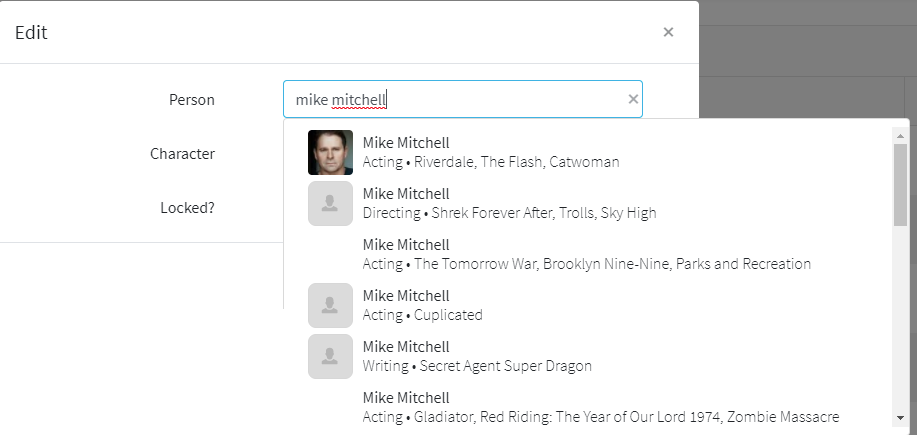
Task: Pick Mike Mitchell from Gladiator
Action: (x=600, y=407)
